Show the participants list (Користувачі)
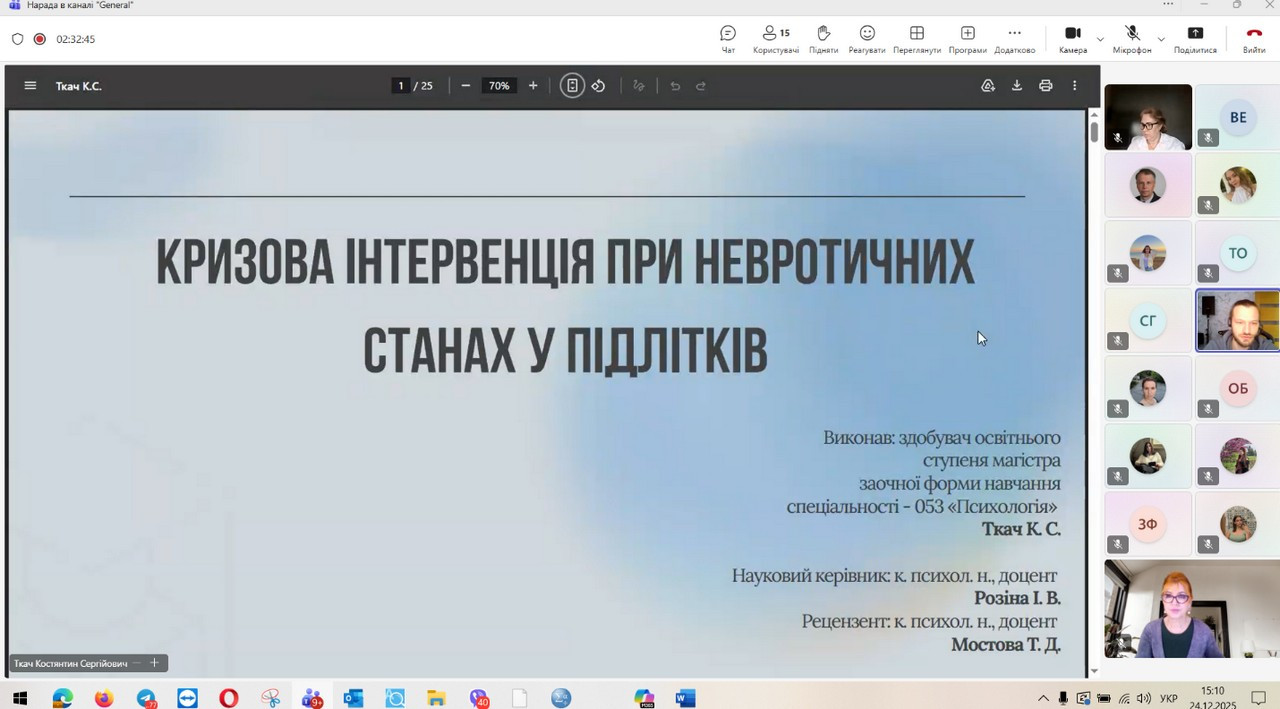Image resolution: width=1280 pixels, height=709 pixels. coord(775,39)
